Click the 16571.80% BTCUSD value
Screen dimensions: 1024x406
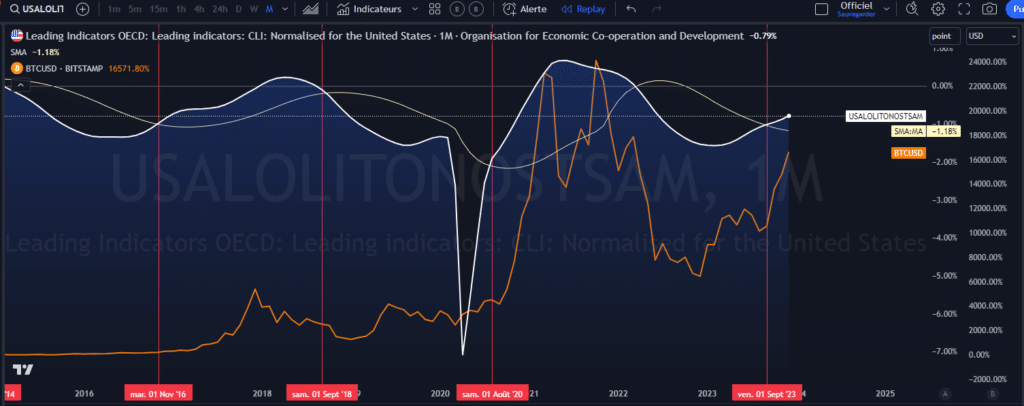point(128,68)
